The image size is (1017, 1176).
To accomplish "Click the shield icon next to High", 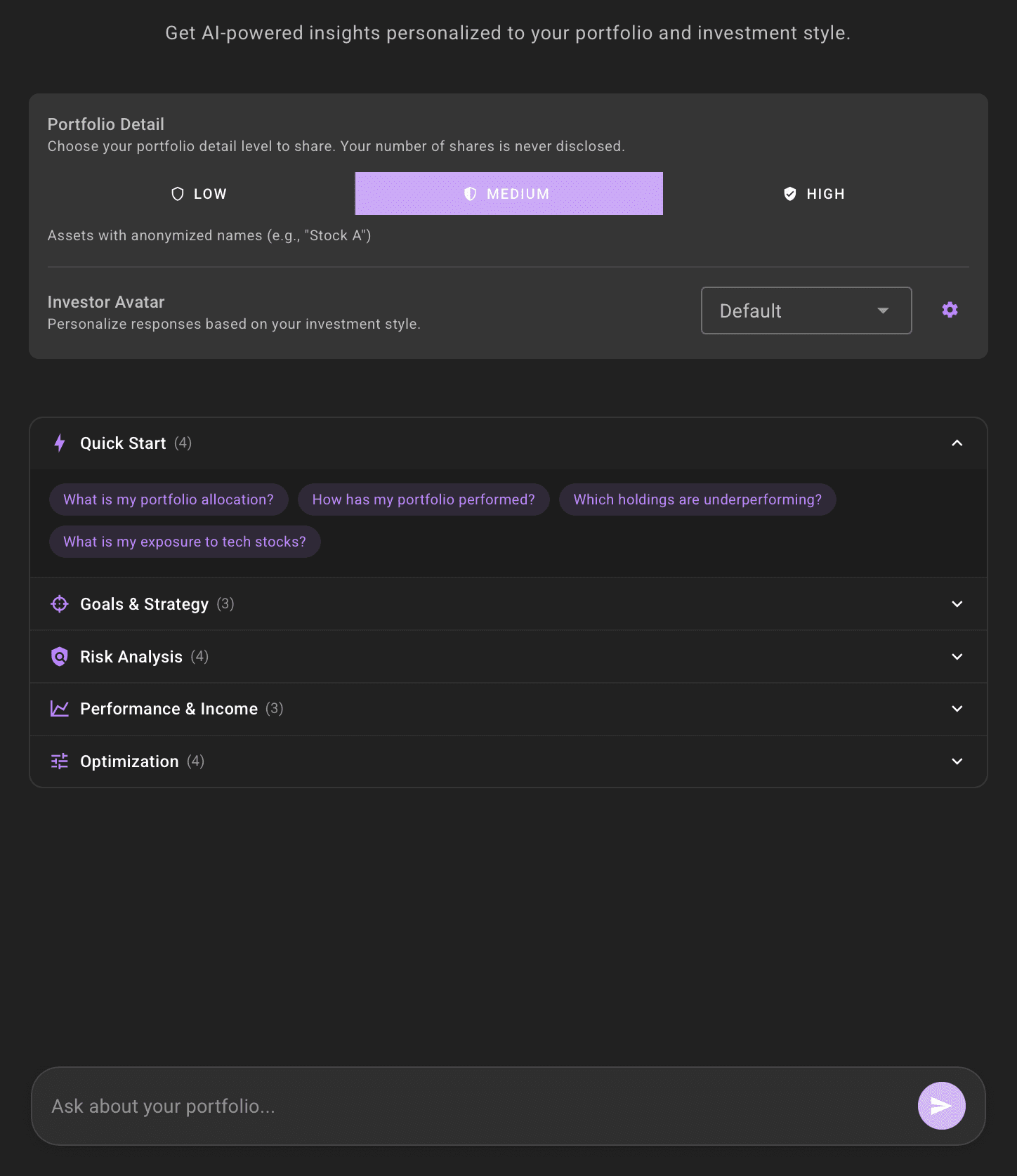I will (790, 193).
